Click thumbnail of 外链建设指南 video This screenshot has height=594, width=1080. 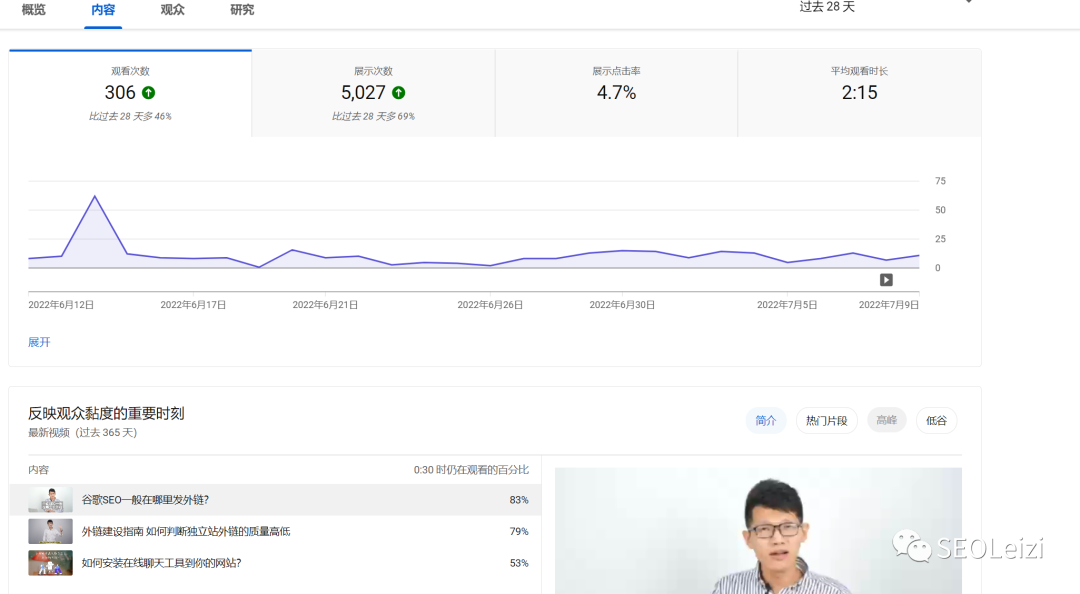pyautogui.click(x=50, y=531)
